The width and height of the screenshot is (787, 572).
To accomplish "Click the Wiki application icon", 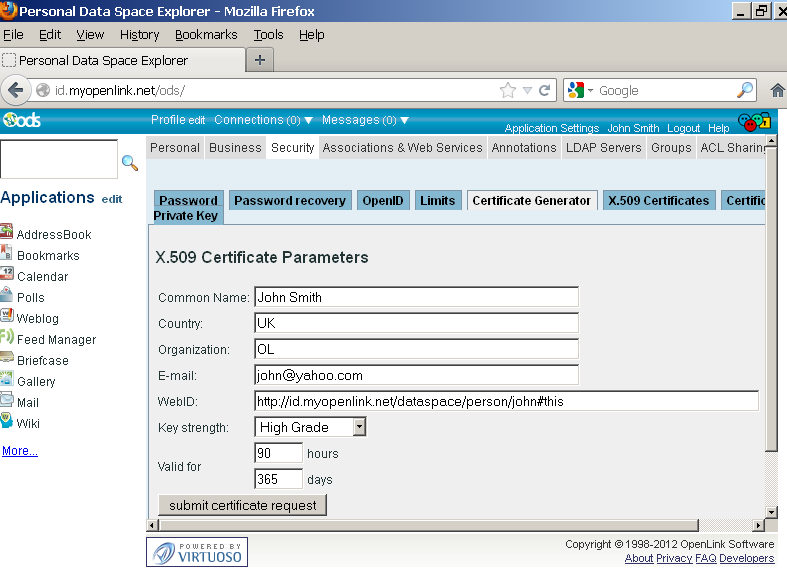I will pos(7,423).
